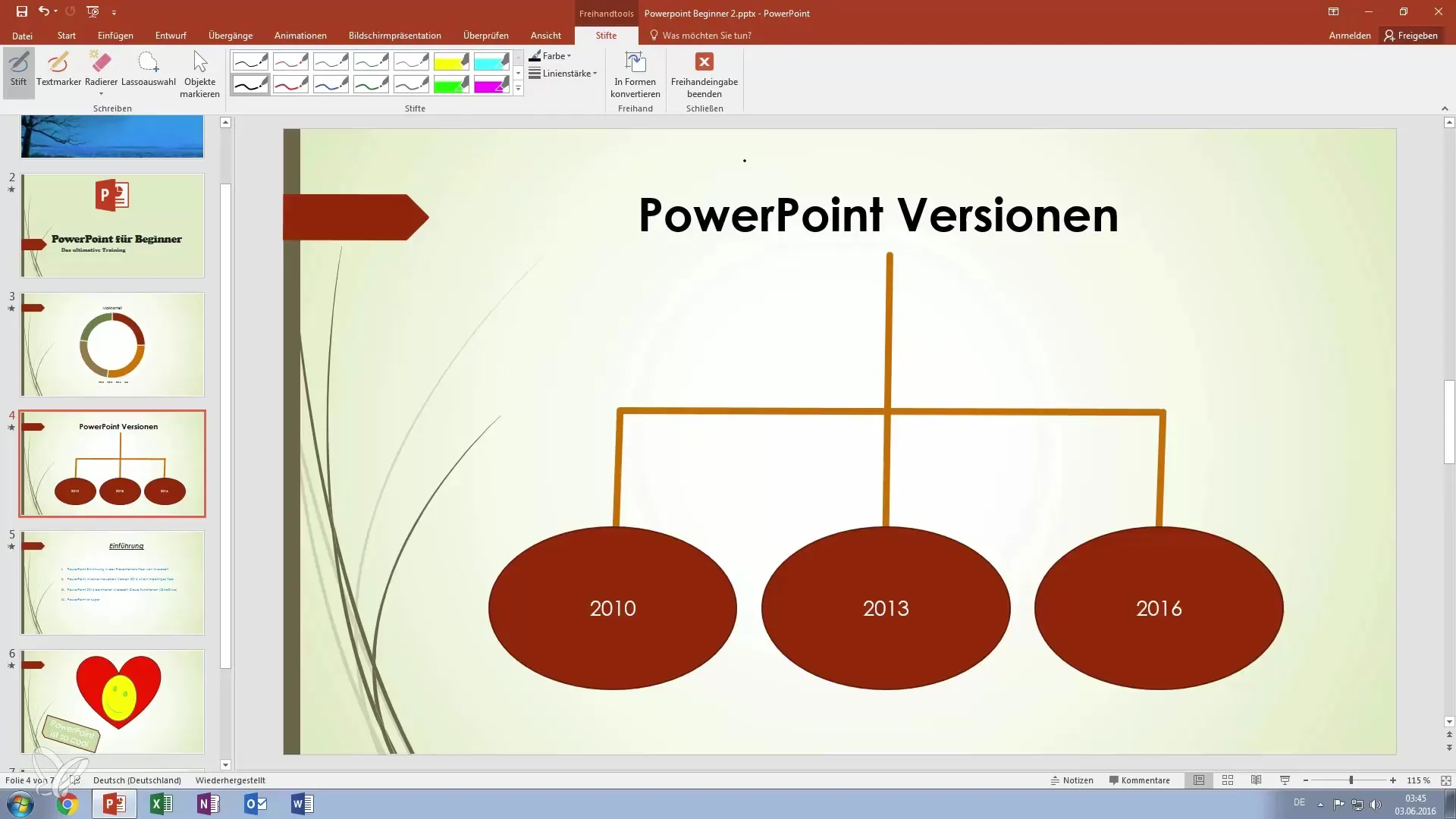Choose the magenta highlighter preset

(491, 84)
